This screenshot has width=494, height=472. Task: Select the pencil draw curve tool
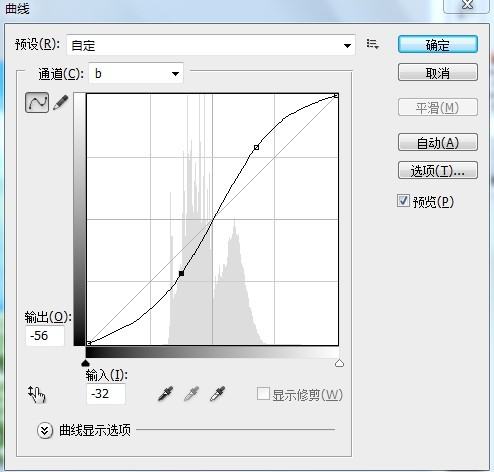(x=61, y=103)
